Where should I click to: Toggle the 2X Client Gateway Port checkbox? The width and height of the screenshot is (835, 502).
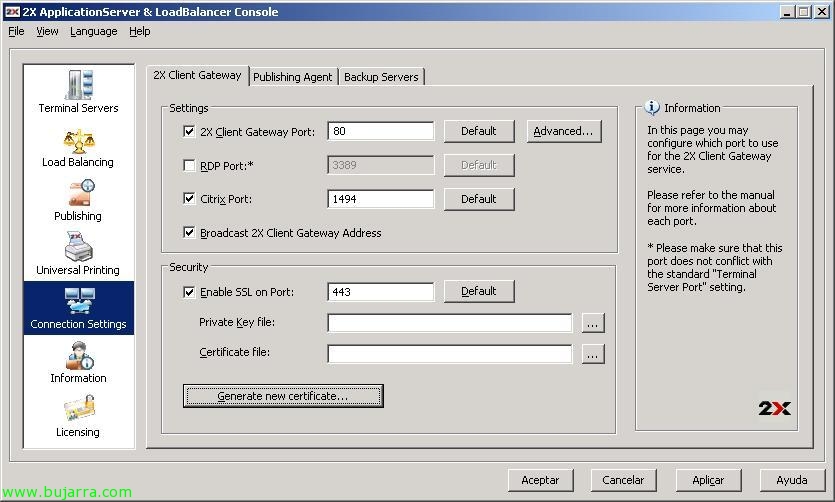click(189, 131)
